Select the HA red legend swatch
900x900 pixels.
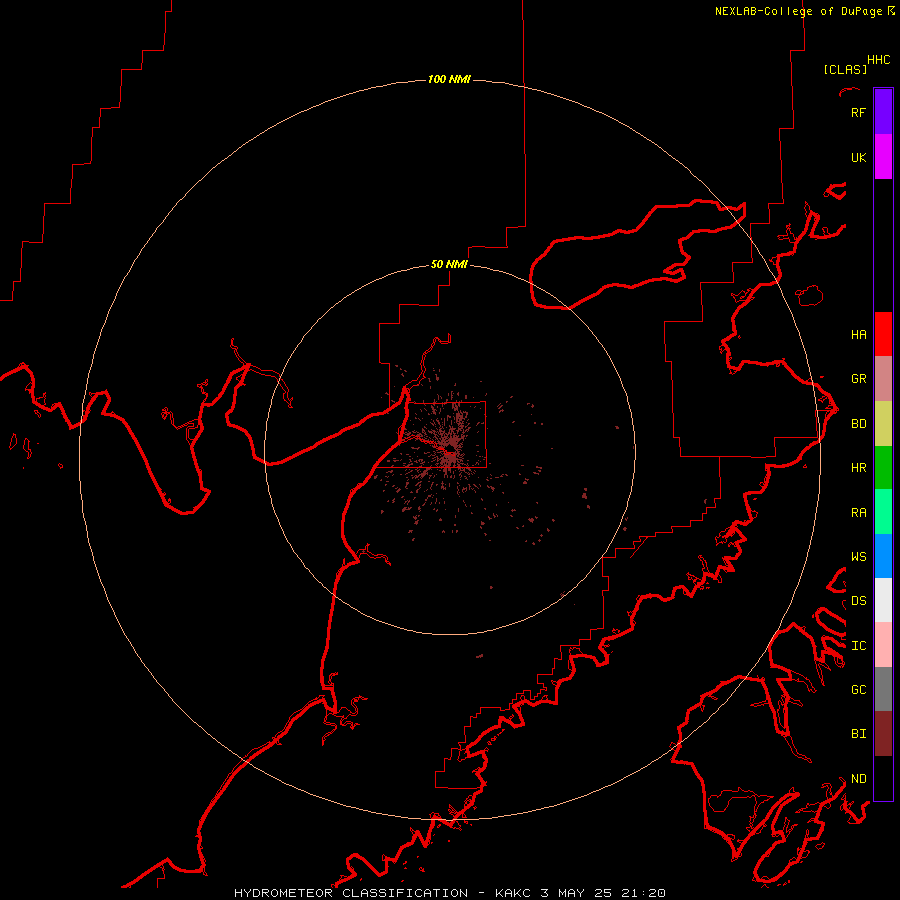pyautogui.click(x=883, y=334)
